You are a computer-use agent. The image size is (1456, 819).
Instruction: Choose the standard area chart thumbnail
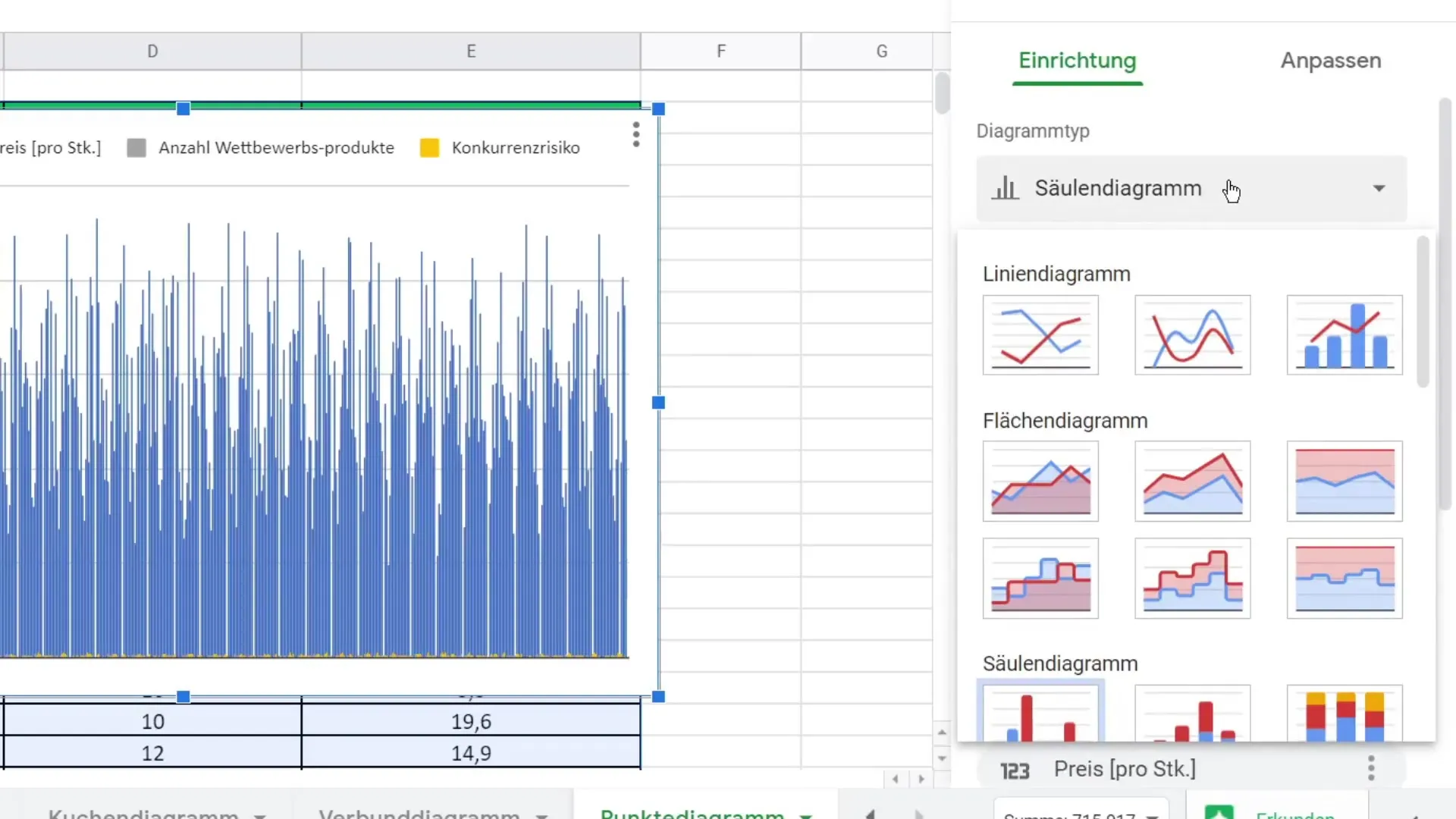click(1040, 482)
